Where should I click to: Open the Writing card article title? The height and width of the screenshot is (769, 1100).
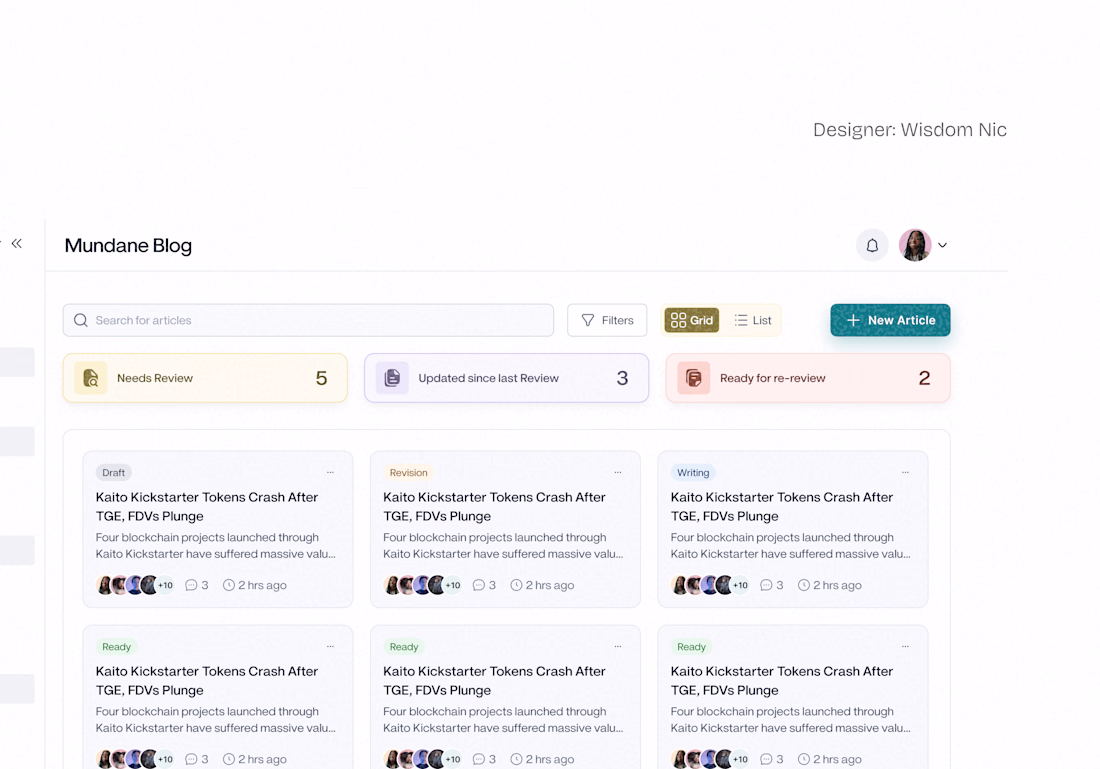(782, 507)
